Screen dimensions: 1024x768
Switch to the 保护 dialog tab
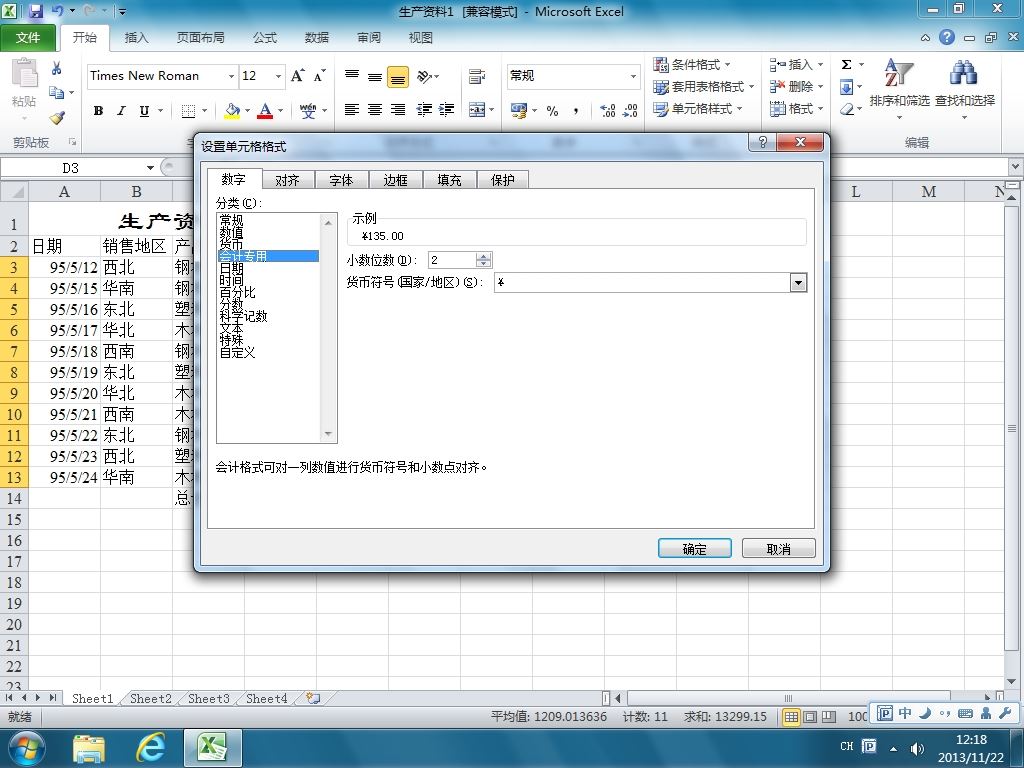[503, 180]
